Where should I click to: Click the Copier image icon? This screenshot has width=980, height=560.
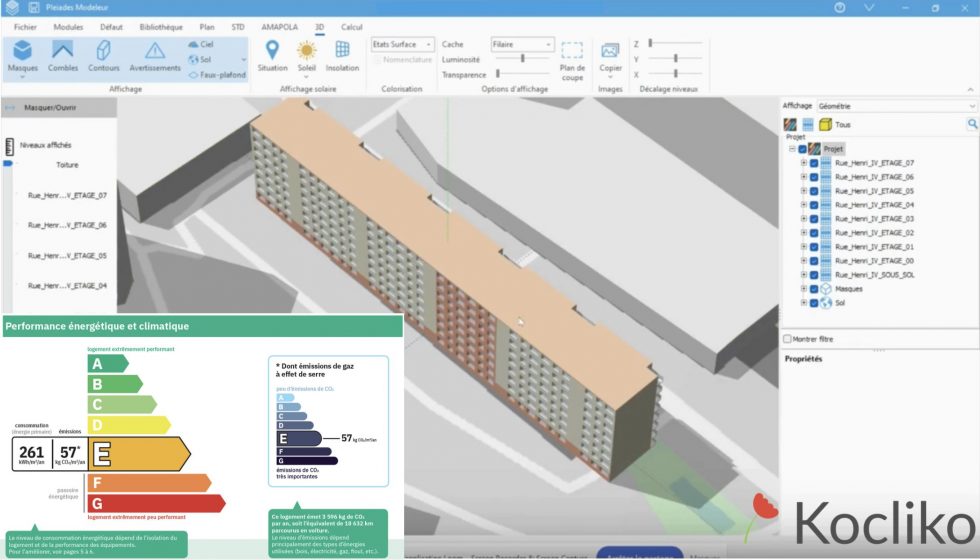610,50
